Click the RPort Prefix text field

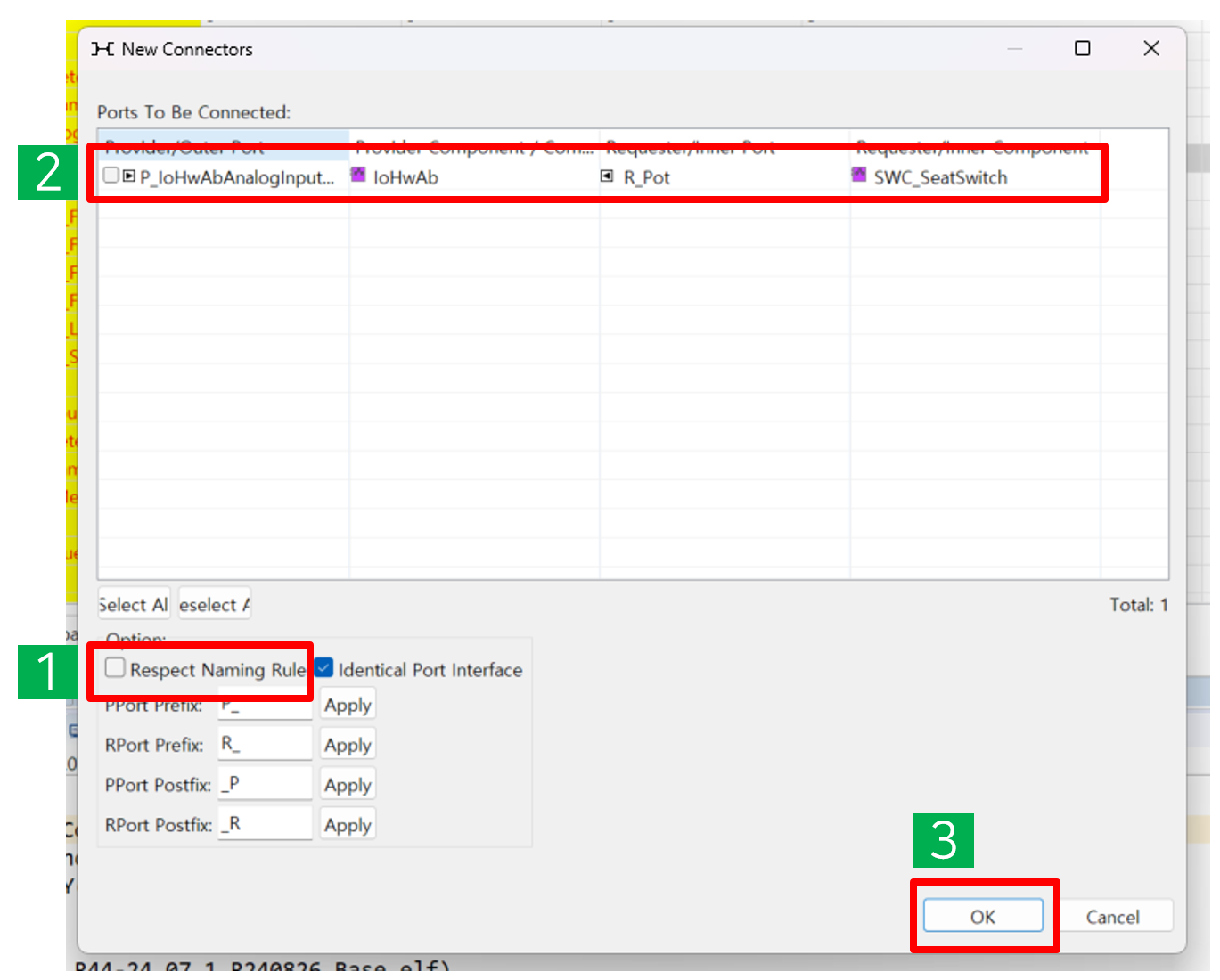coord(265,744)
